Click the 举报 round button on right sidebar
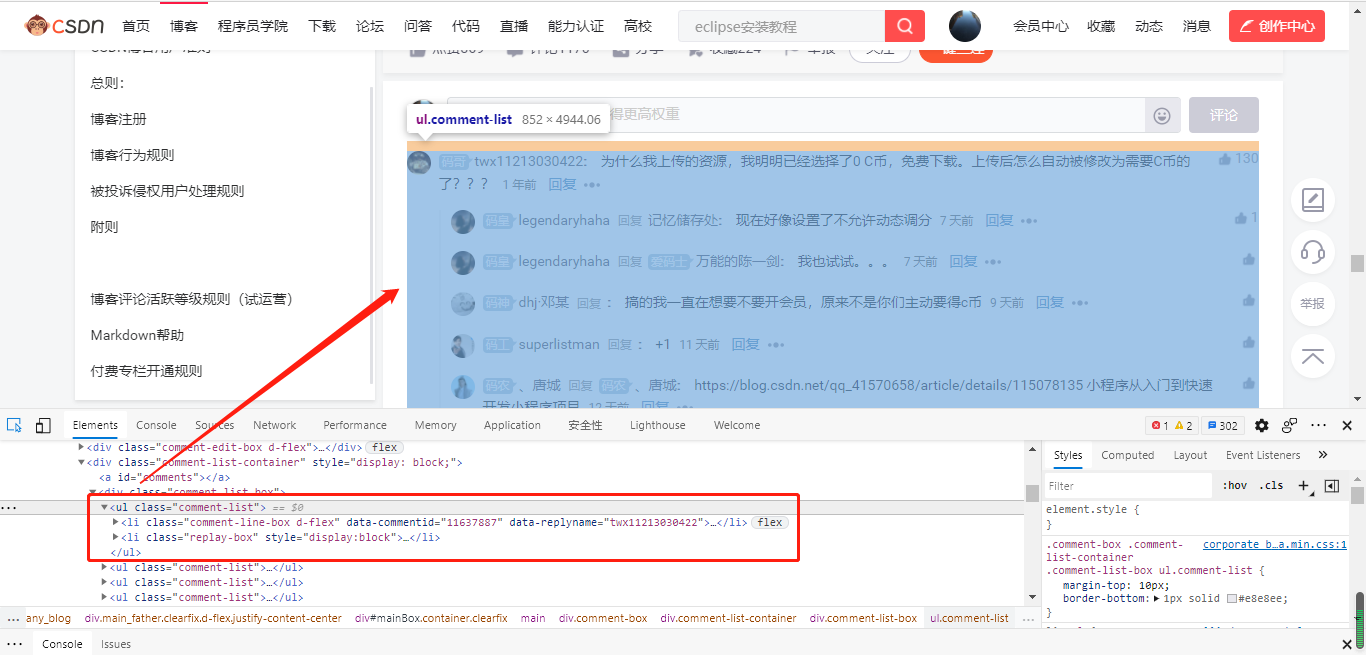The height and width of the screenshot is (655, 1366). click(x=1313, y=304)
